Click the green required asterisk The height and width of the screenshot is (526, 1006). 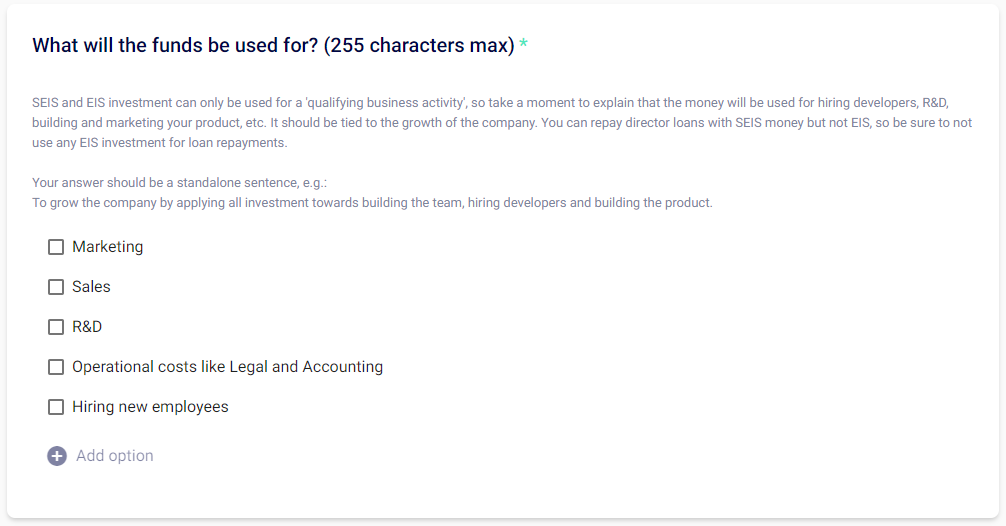[x=524, y=46]
